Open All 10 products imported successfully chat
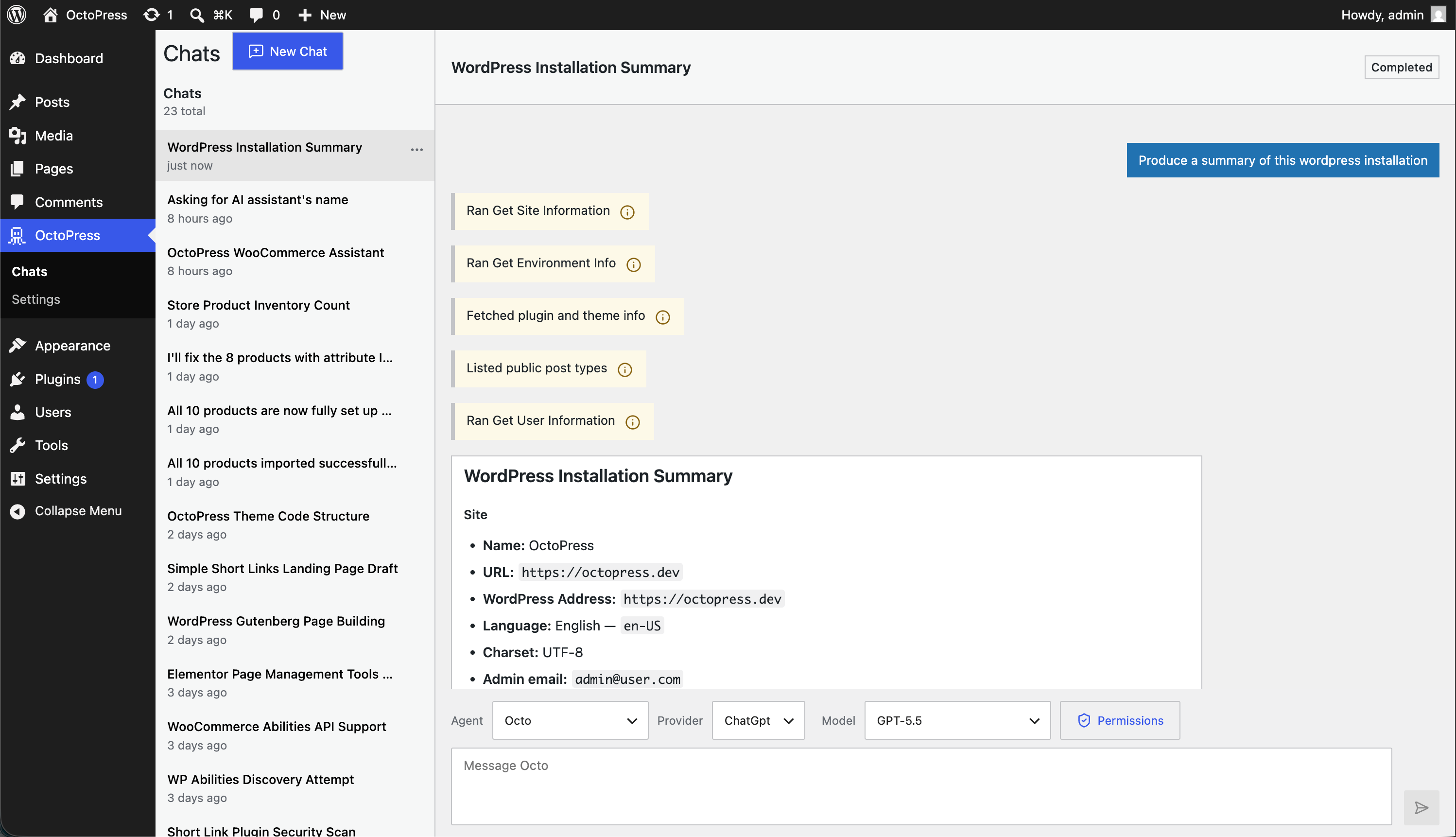 (295, 472)
